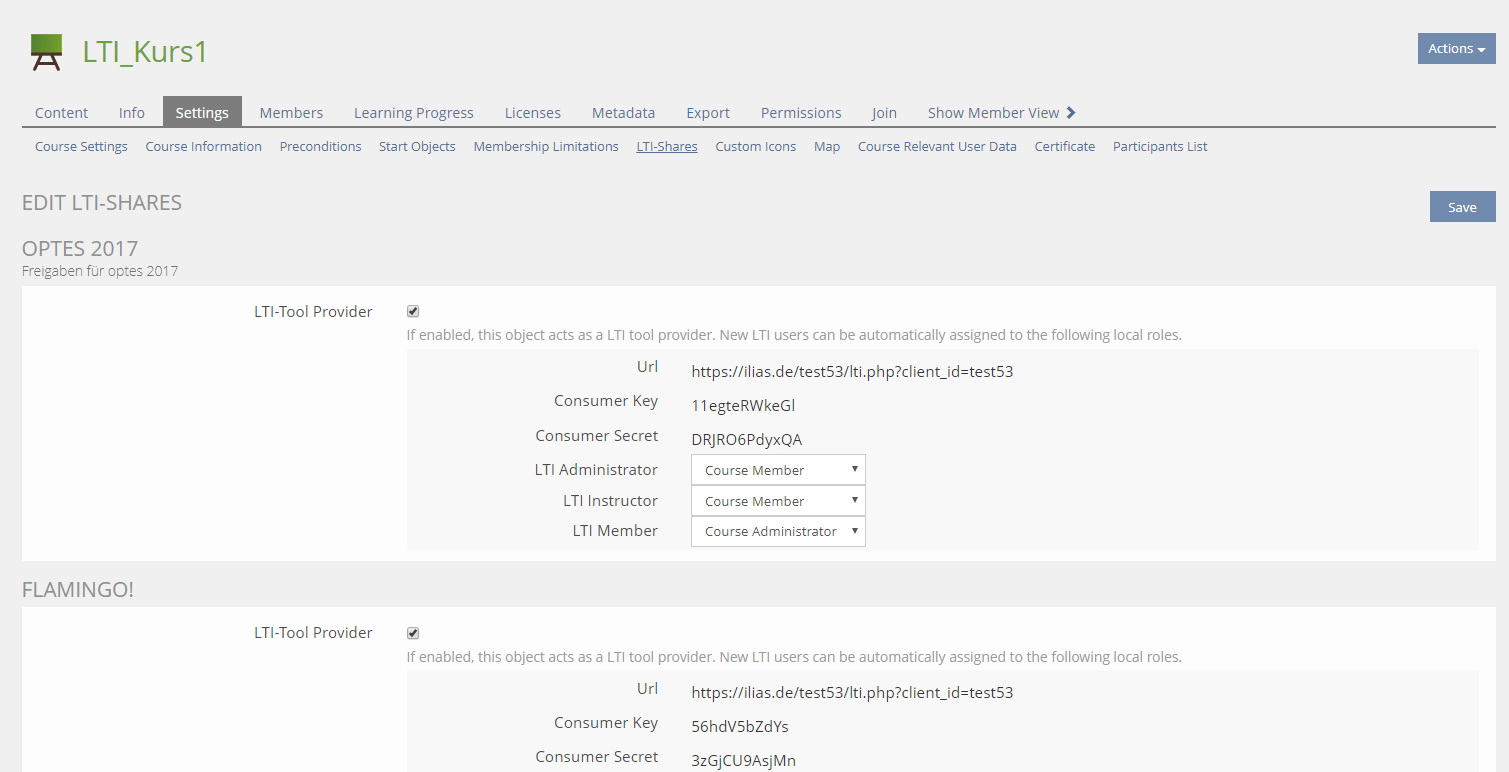Open the Membership Limitations sub-tab
Image resolution: width=1509 pixels, height=772 pixels.
(x=546, y=147)
